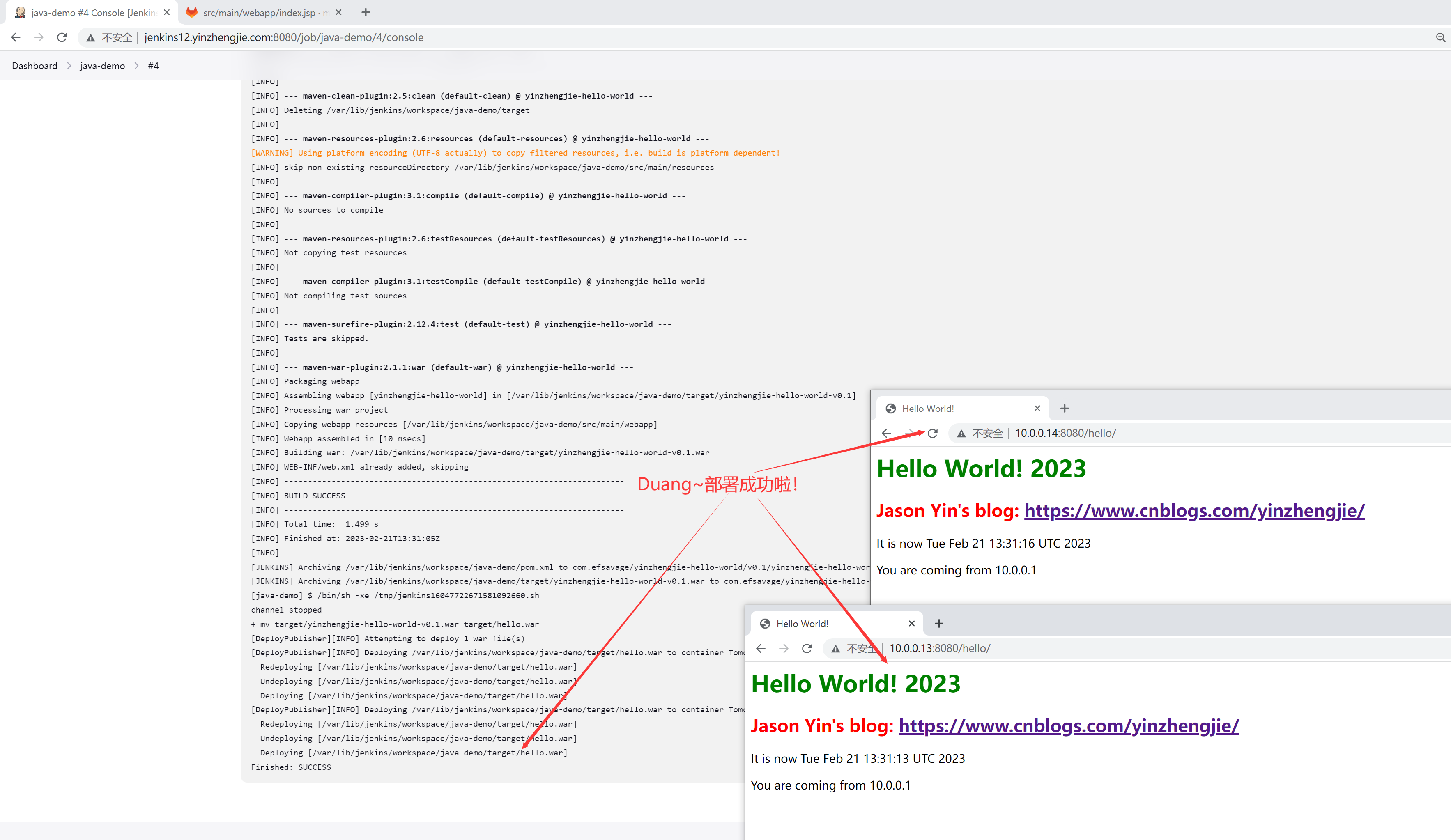The width and height of the screenshot is (1451, 840).
Task: Open cnblogs link on 10.0.0.13 page
Action: tap(1068, 725)
